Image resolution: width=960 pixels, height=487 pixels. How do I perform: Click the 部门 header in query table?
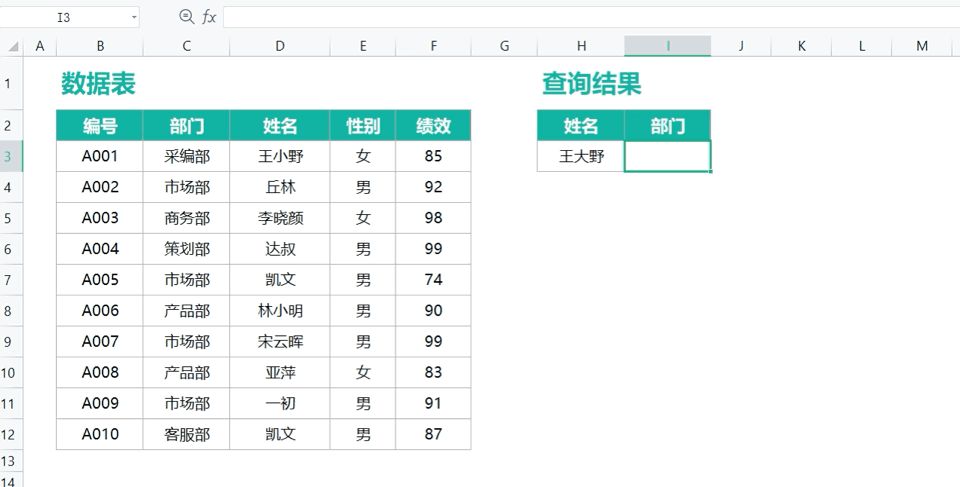click(x=667, y=126)
